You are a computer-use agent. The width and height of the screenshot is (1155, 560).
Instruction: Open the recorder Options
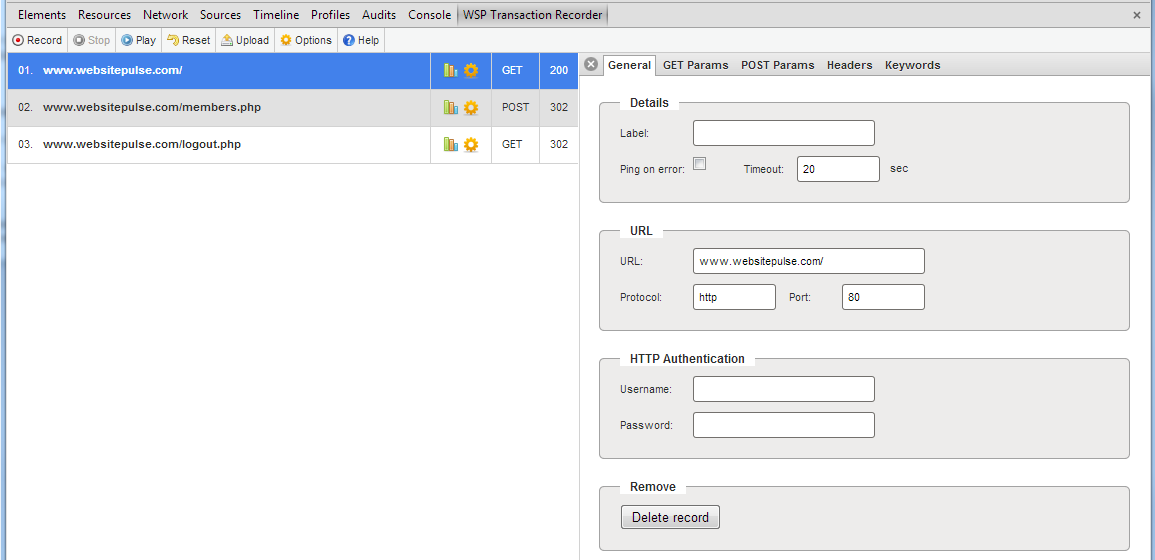[x=306, y=41]
